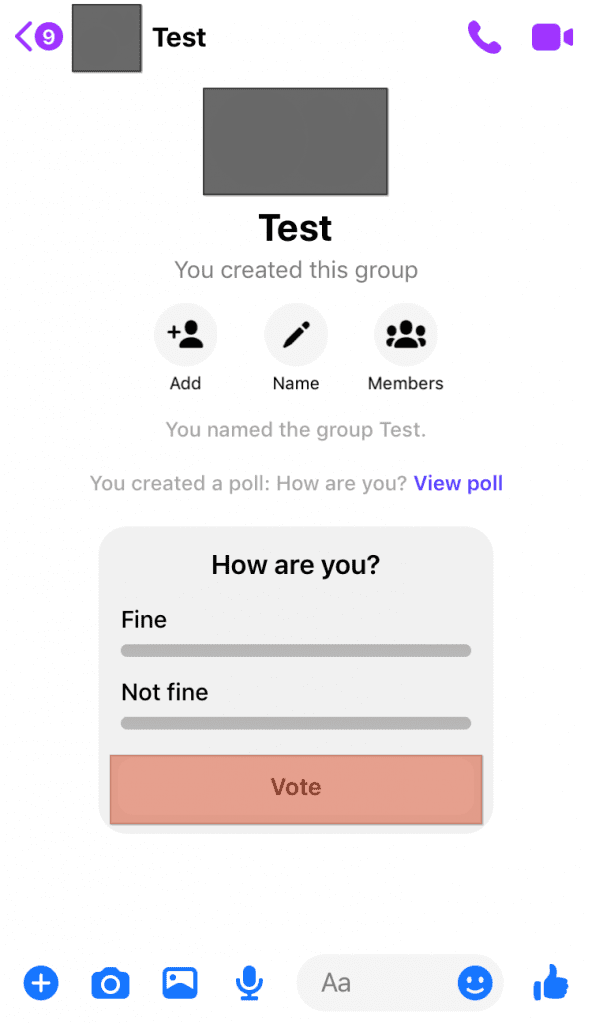
Task: Open the group cover photo
Action: (x=295, y=140)
